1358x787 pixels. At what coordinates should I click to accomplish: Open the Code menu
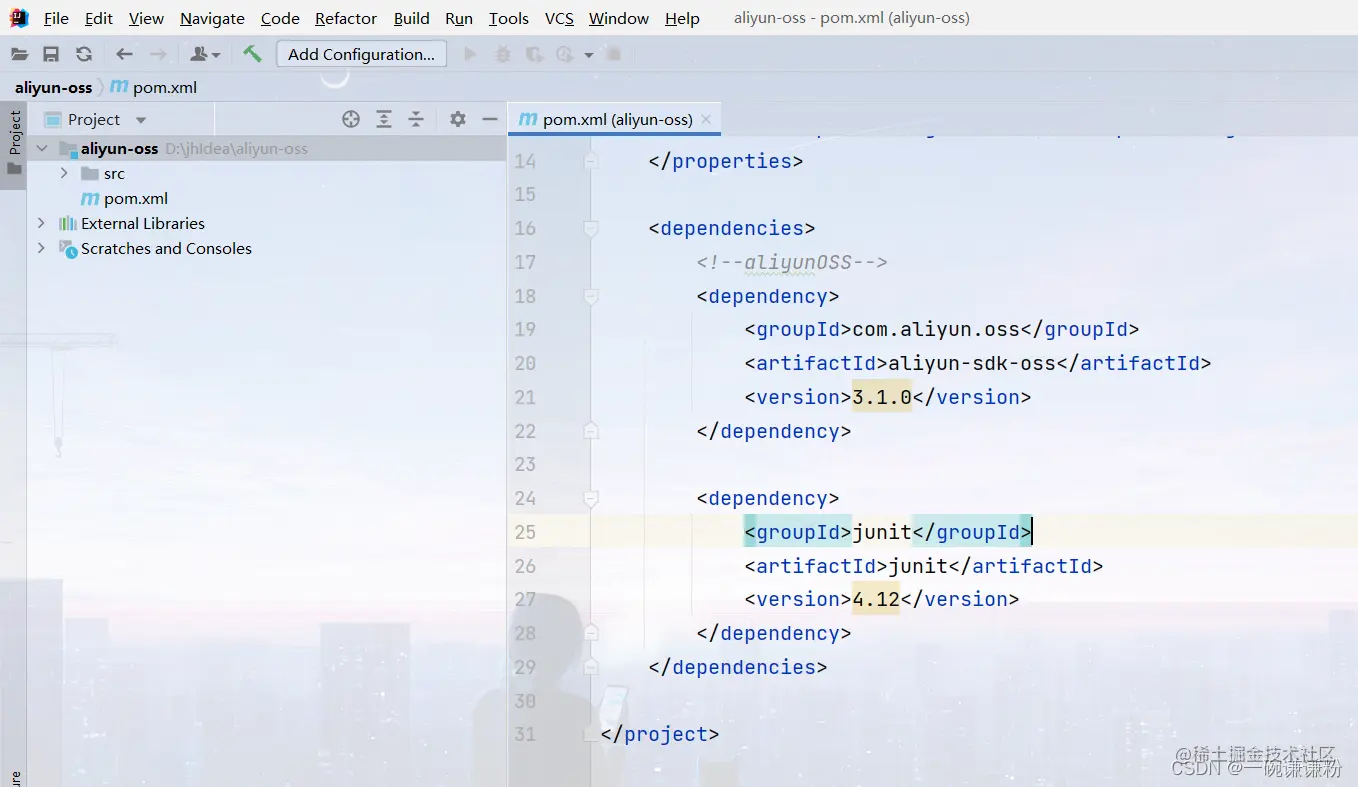280,19
